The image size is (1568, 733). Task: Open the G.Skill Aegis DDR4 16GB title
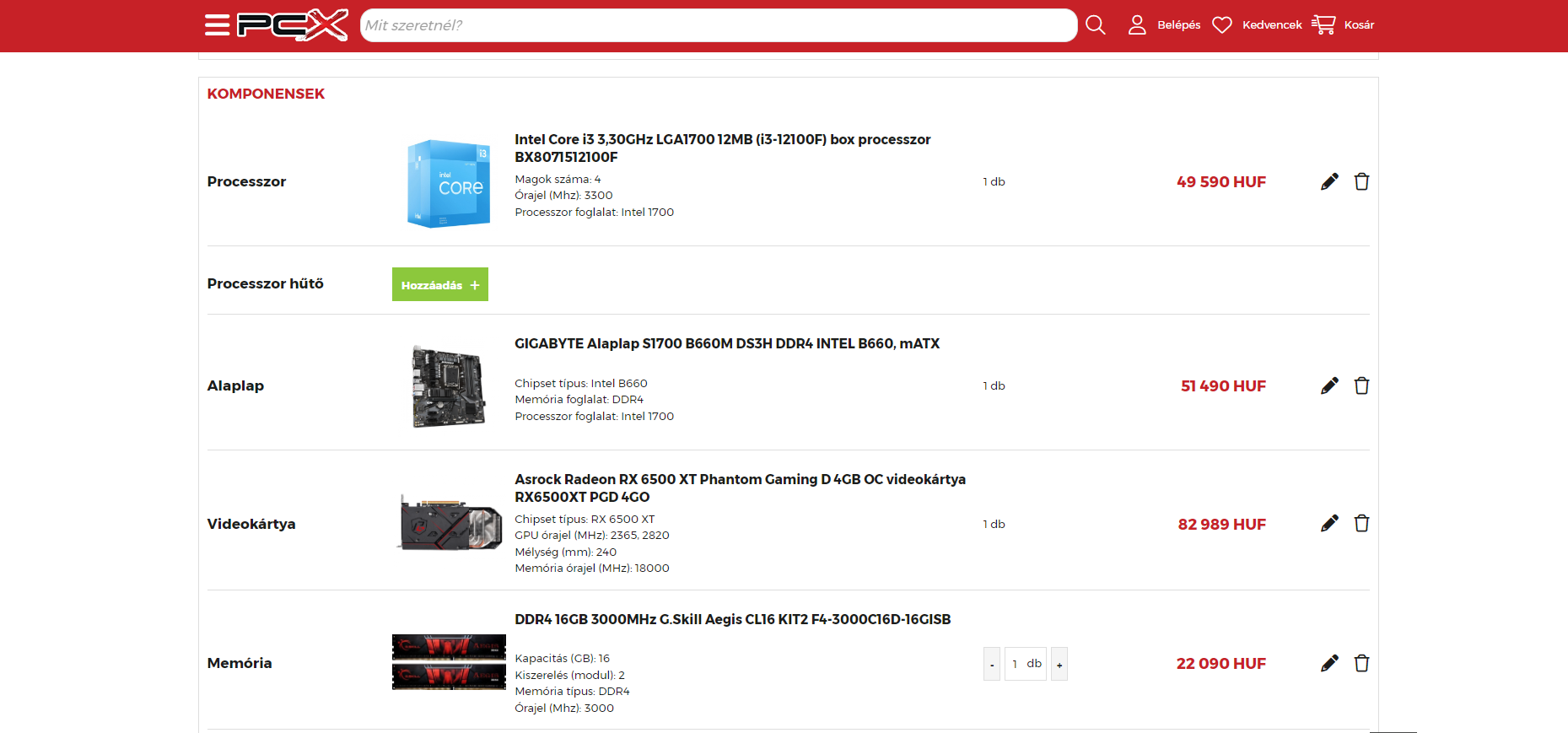[733, 619]
